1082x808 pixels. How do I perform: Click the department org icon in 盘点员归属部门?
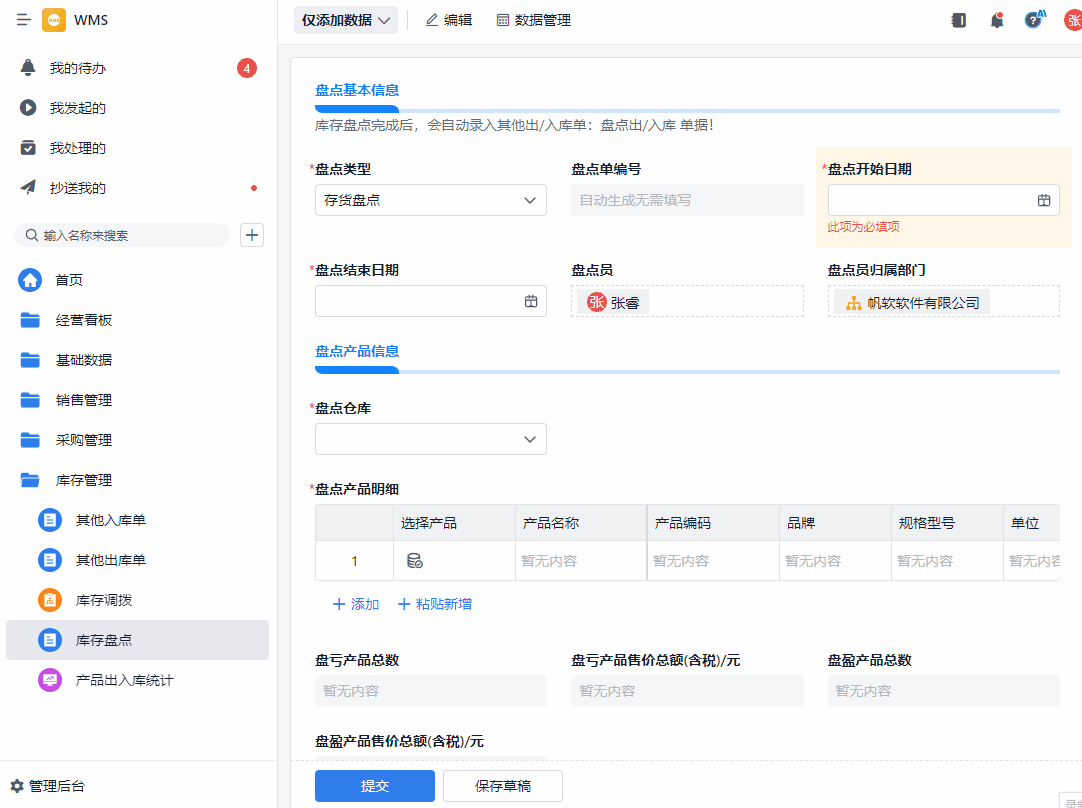coord(854,303)
